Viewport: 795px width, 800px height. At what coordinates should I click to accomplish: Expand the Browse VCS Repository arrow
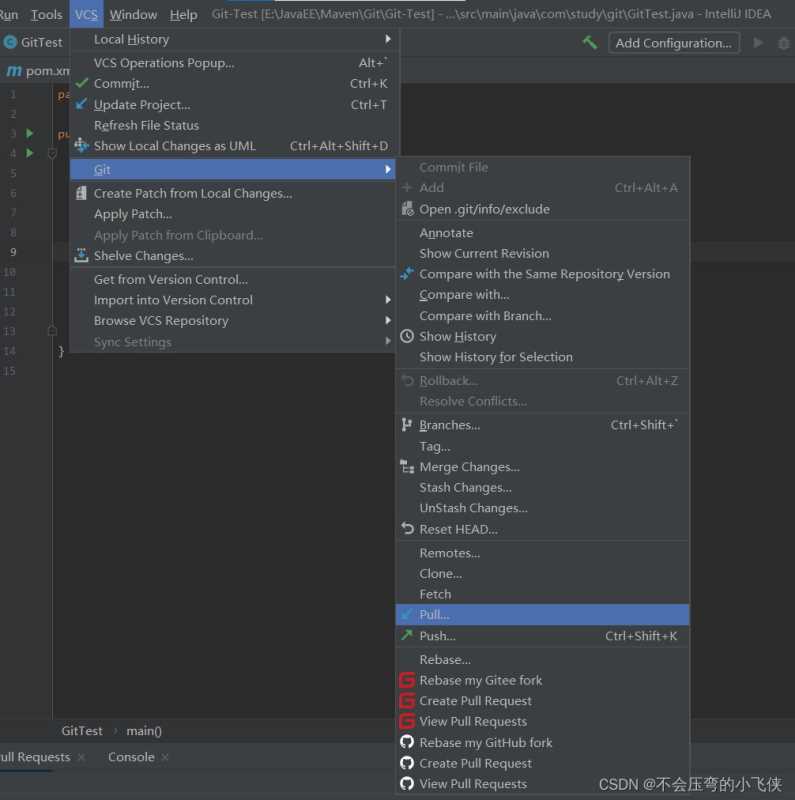click(x=388, y=320)
